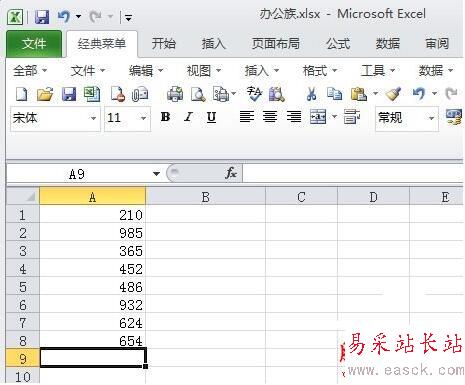465x385 pixels.
Task: Switch to the 插入 ribbon tab
Action: (214, 44)
